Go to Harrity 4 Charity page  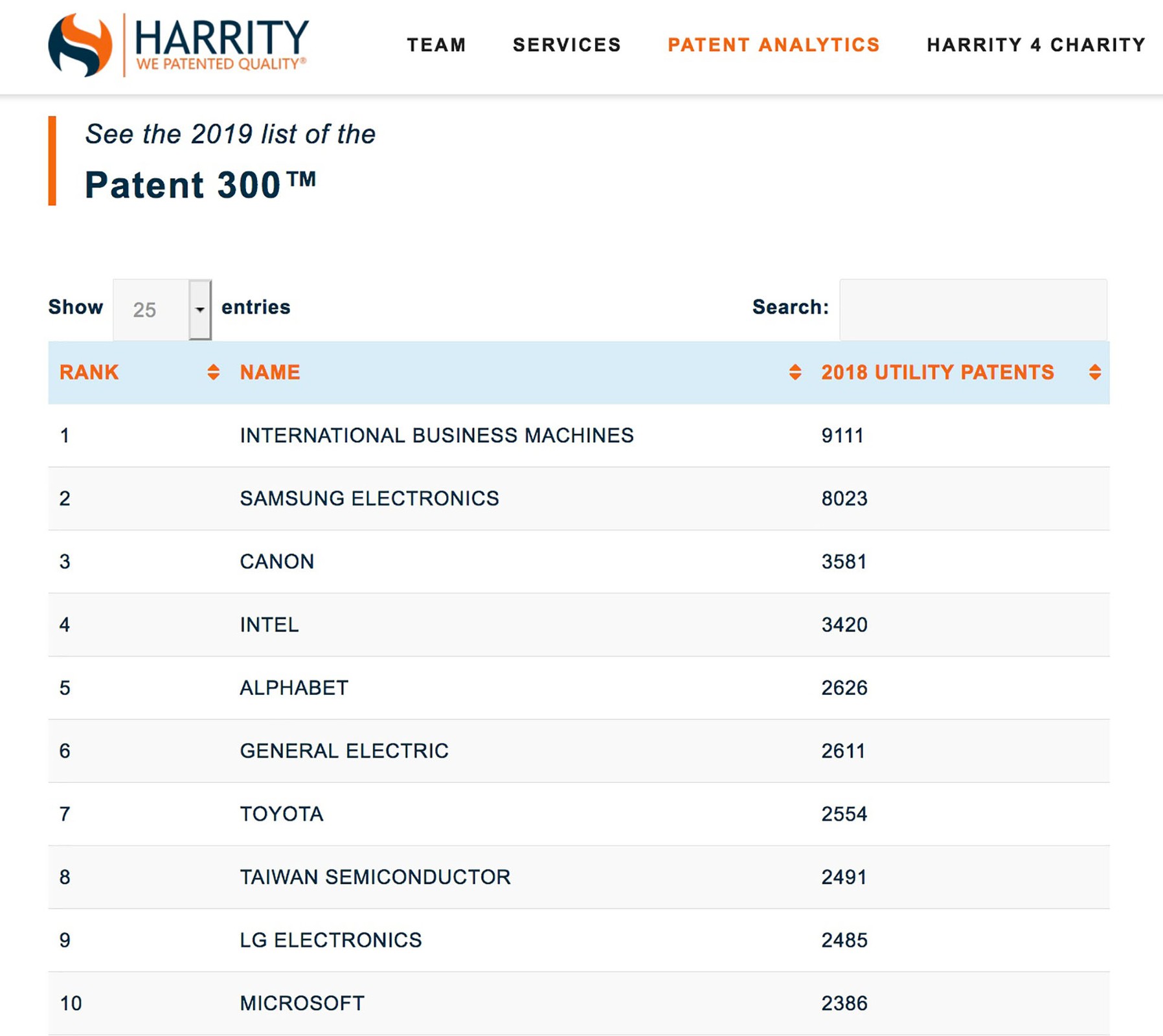[1036, 45]
